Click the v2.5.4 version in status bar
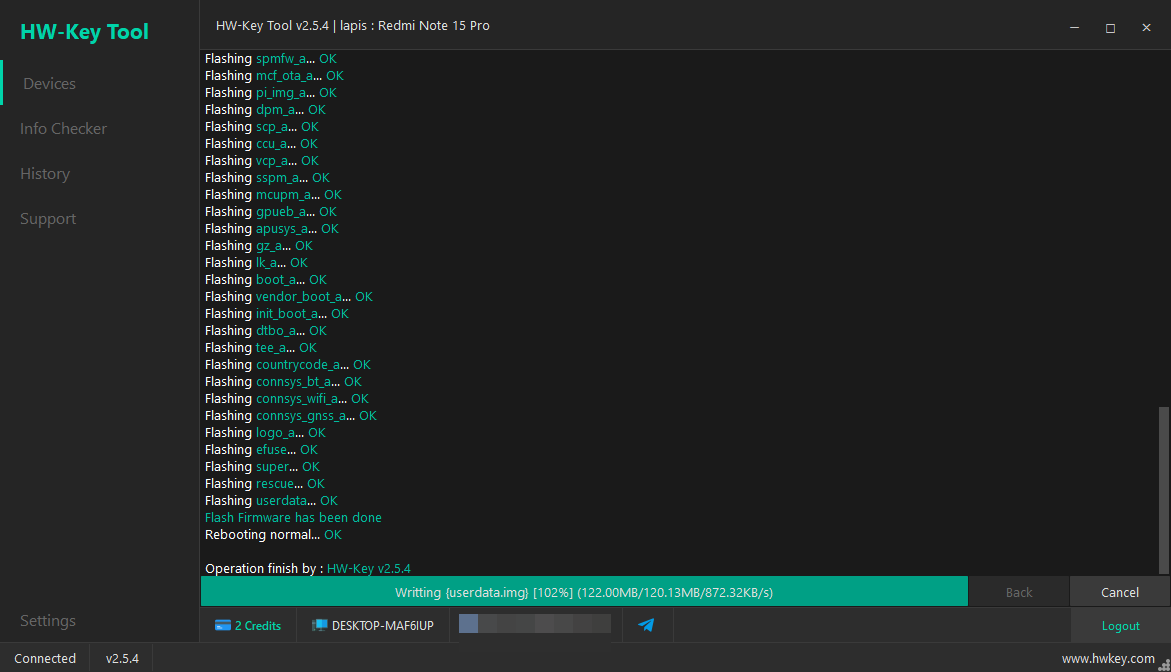Screen dimensions: 1171x672 [x=122, y=659]
